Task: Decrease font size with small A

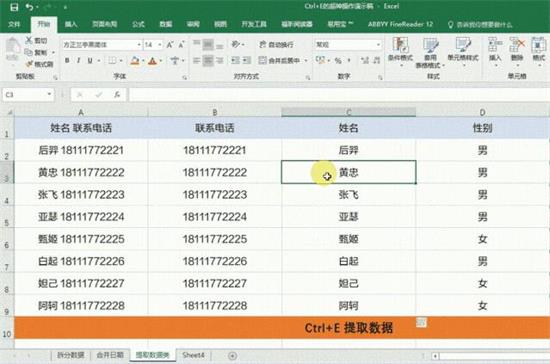Action: click(181, 45)
